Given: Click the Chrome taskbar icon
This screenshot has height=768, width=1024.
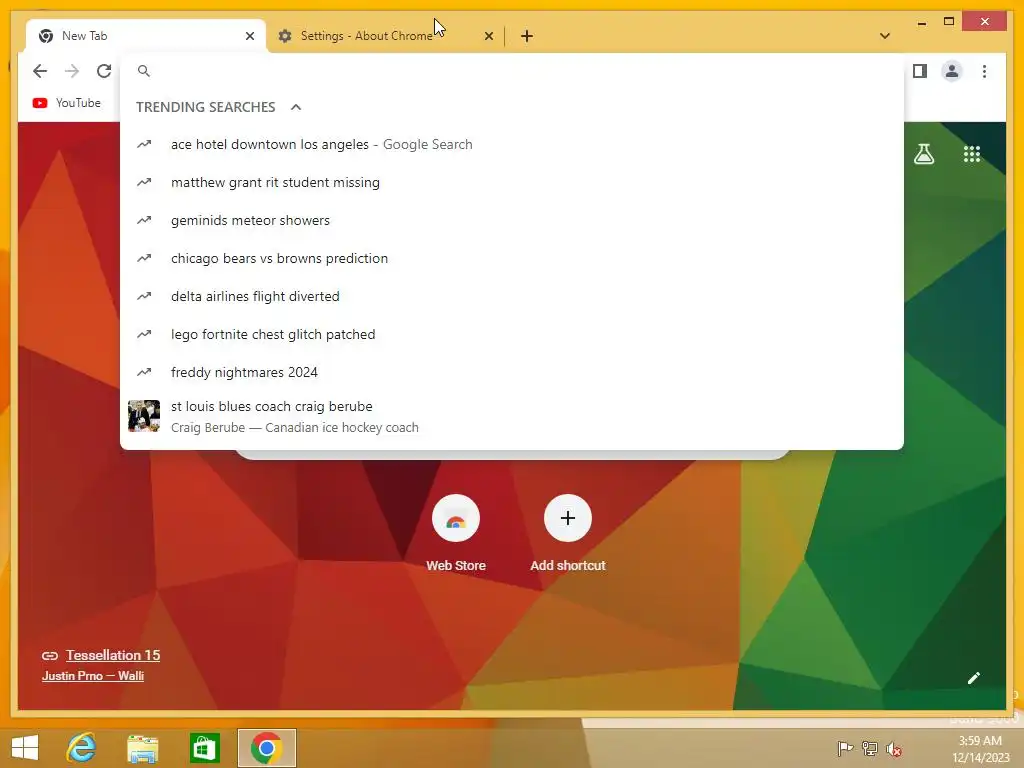Looking at the screenshot, I should point(266,748).
